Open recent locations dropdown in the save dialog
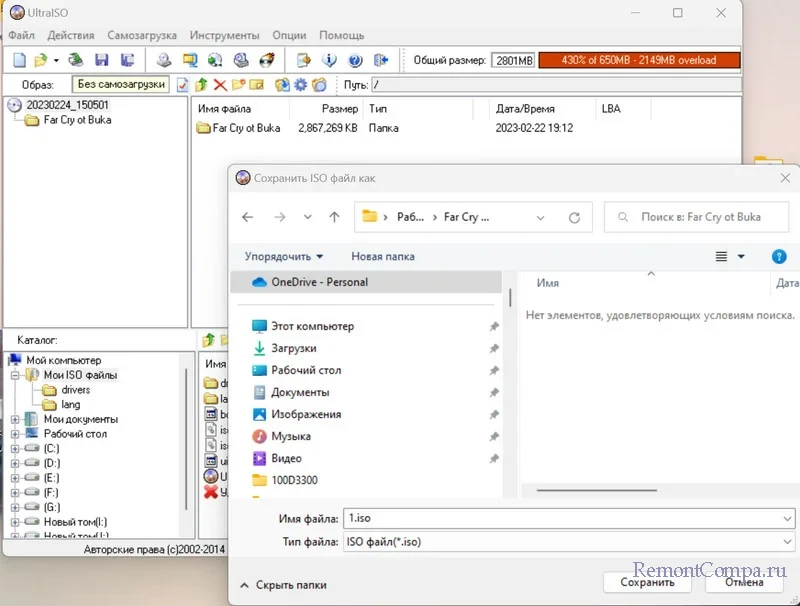The height and width of the screenshot is (606, 800). [307, 217]
